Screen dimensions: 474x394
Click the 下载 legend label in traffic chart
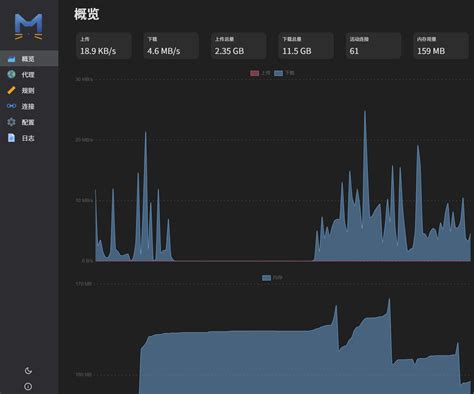point(290,73)
